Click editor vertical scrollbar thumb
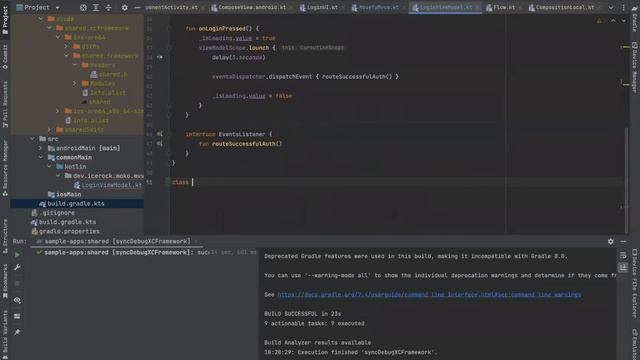Screen dimensions: 640x360 626,180
